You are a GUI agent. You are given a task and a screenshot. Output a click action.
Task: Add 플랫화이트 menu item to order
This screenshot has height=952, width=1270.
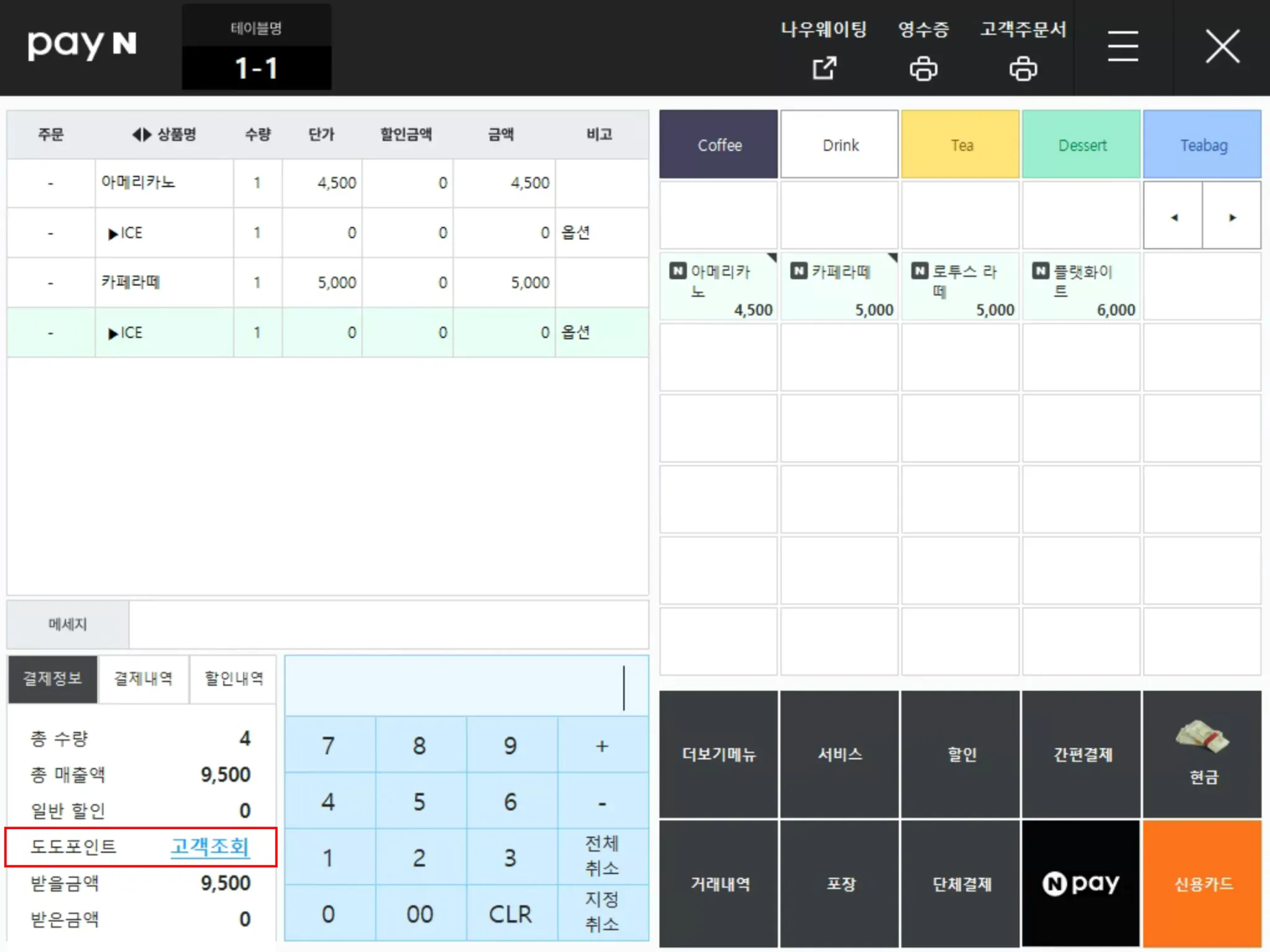click(1081, 287)
